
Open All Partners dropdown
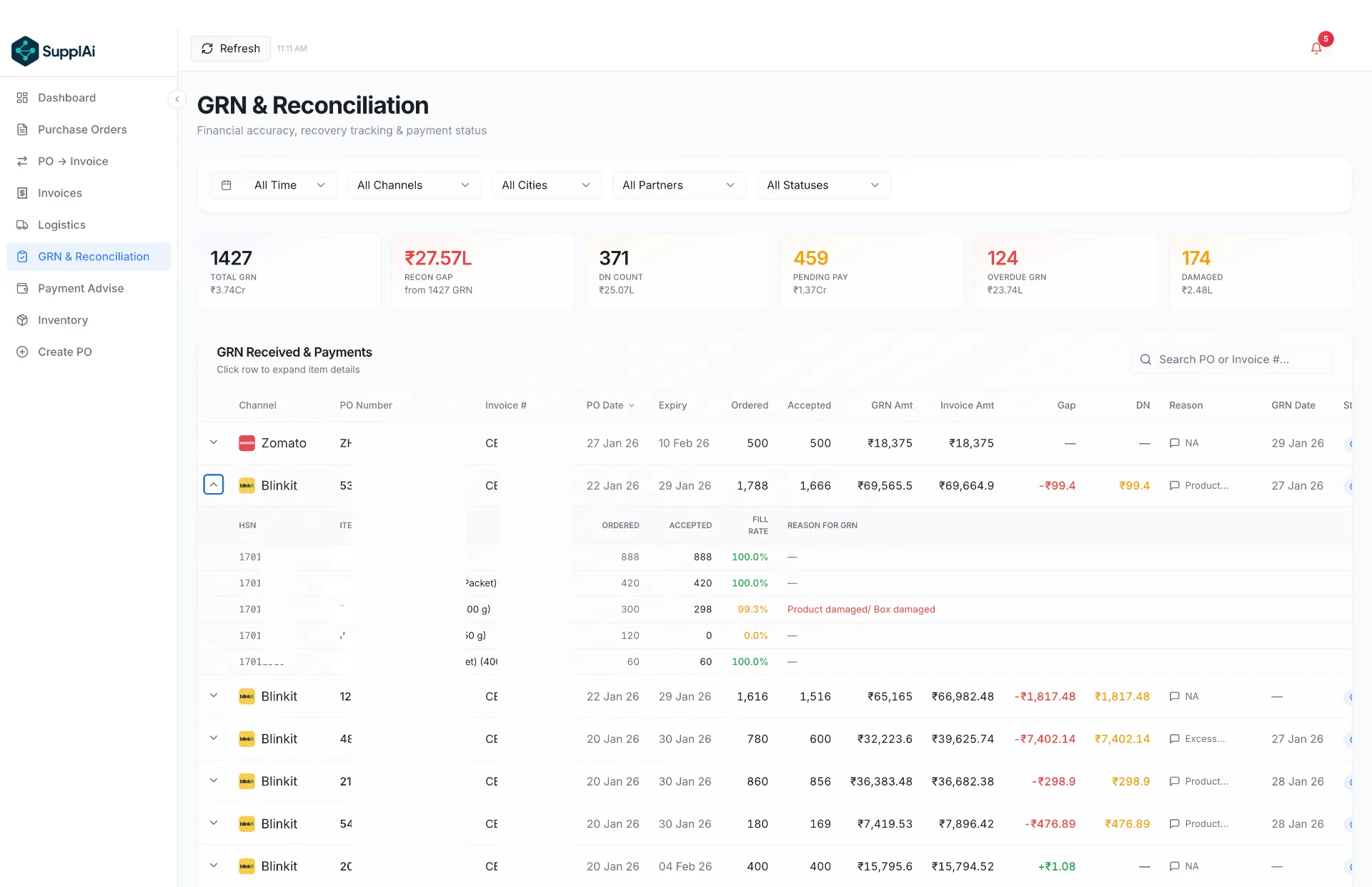tap(679, 185)
